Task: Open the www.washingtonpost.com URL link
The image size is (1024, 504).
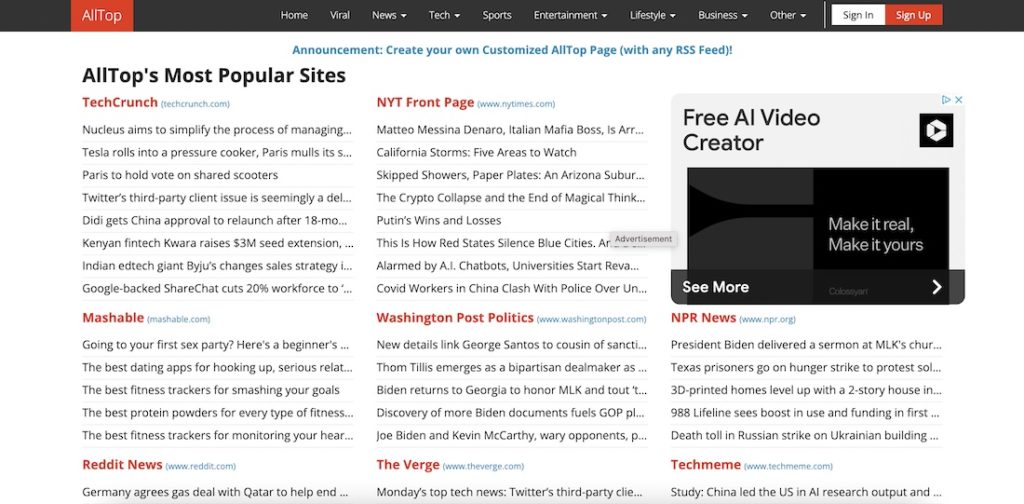Action: click(592, 319)
